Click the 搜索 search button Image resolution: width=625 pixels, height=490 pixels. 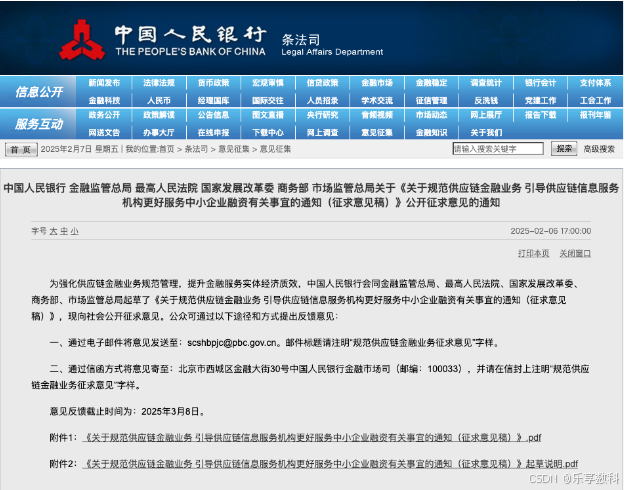pos(564,149)
